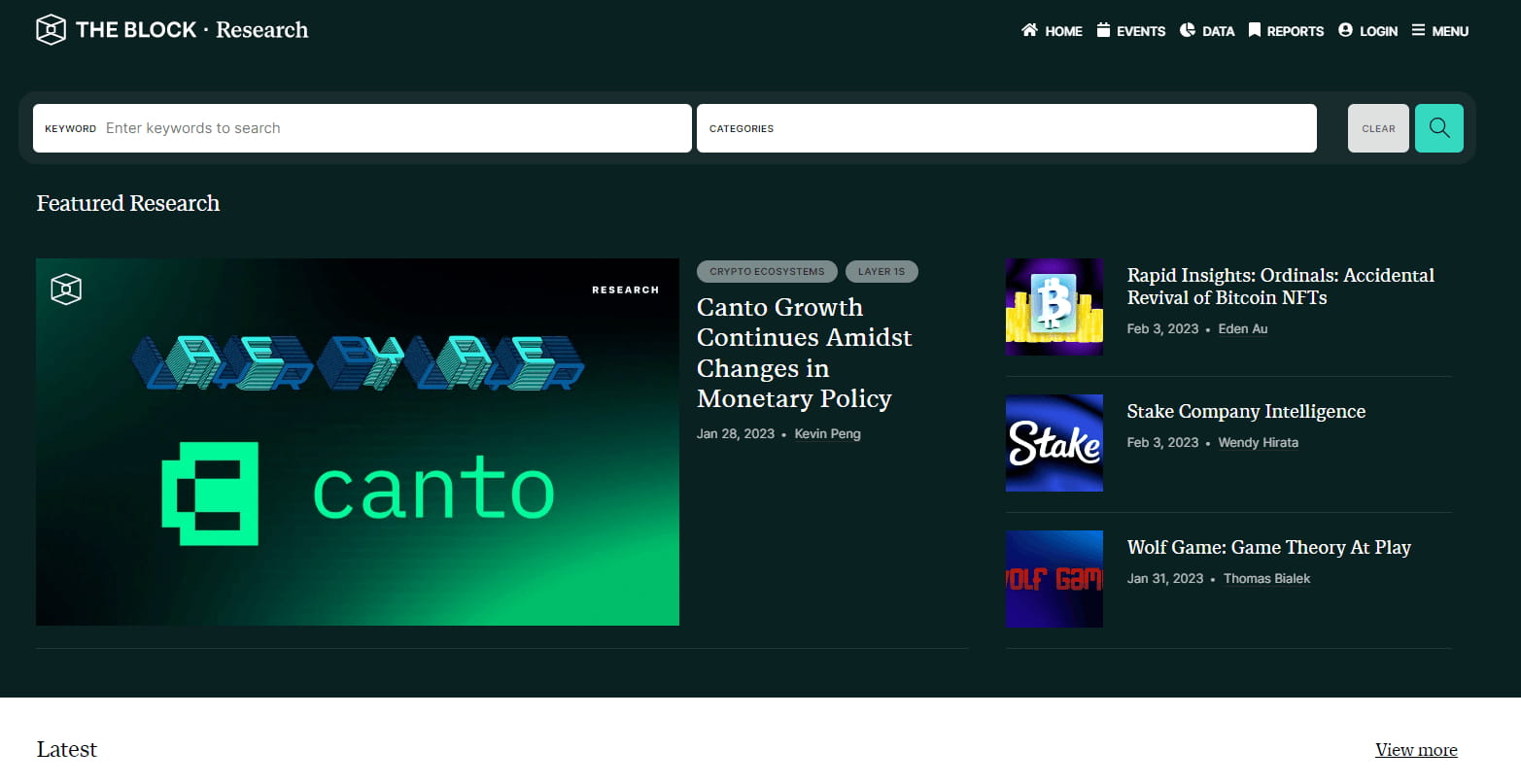The width and height of the screenshot is (1521, 784).
Task: Open the HOME nav item
Action: (1052, 31)
